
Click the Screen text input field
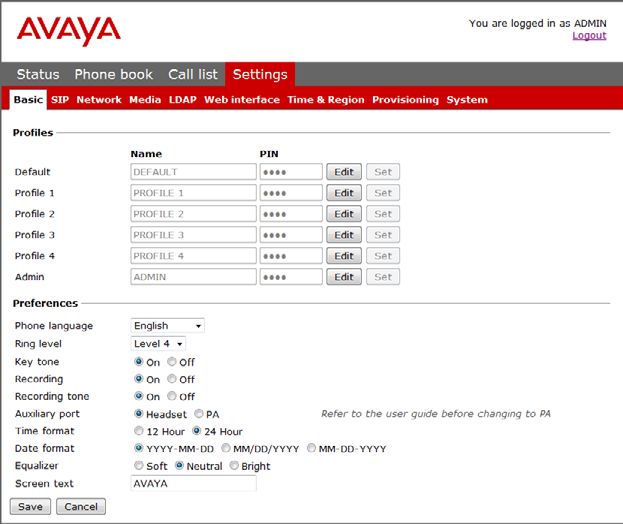pyautogui.click(x=193, y=483)
